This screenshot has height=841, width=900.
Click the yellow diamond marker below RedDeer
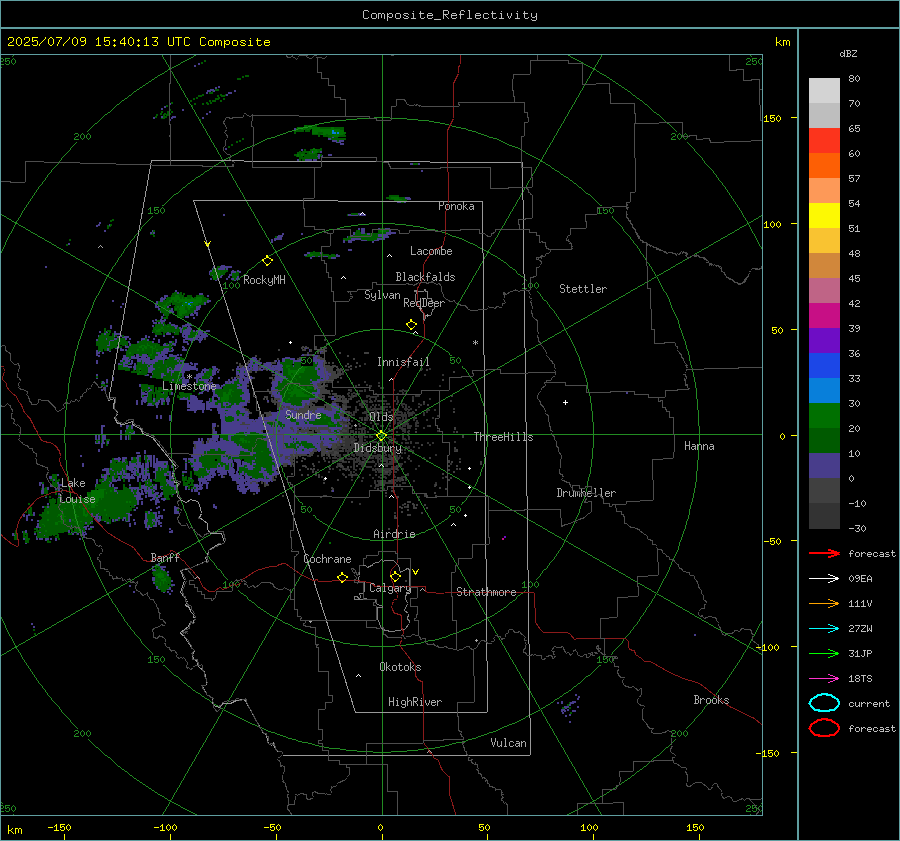coord(411,325)
